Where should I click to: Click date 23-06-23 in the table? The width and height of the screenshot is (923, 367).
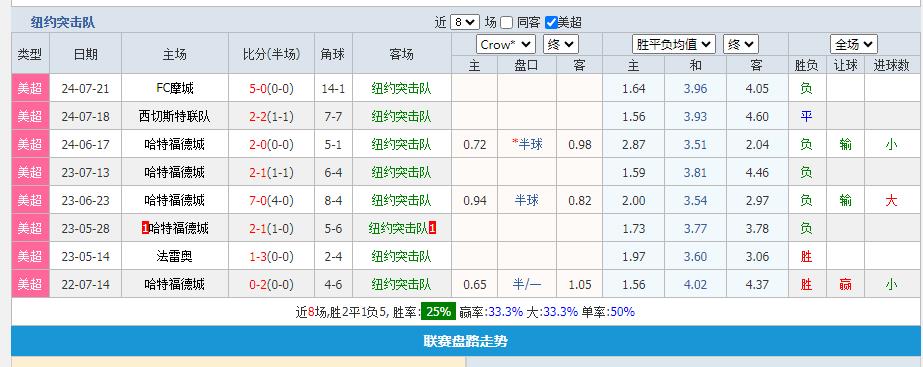pyautogui.click(x=85, y=200)
